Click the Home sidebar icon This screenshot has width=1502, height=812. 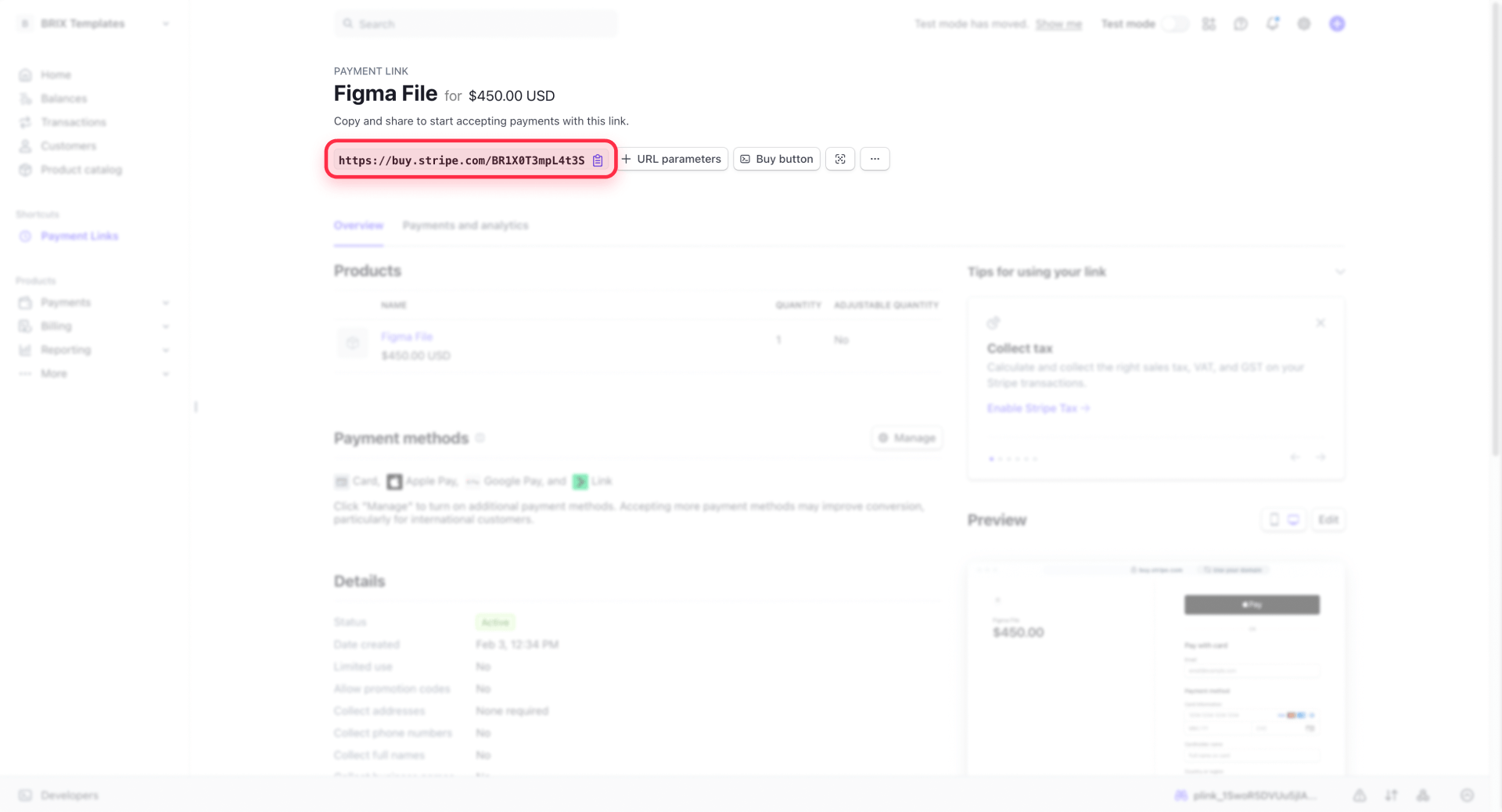(x=25, y=75)
